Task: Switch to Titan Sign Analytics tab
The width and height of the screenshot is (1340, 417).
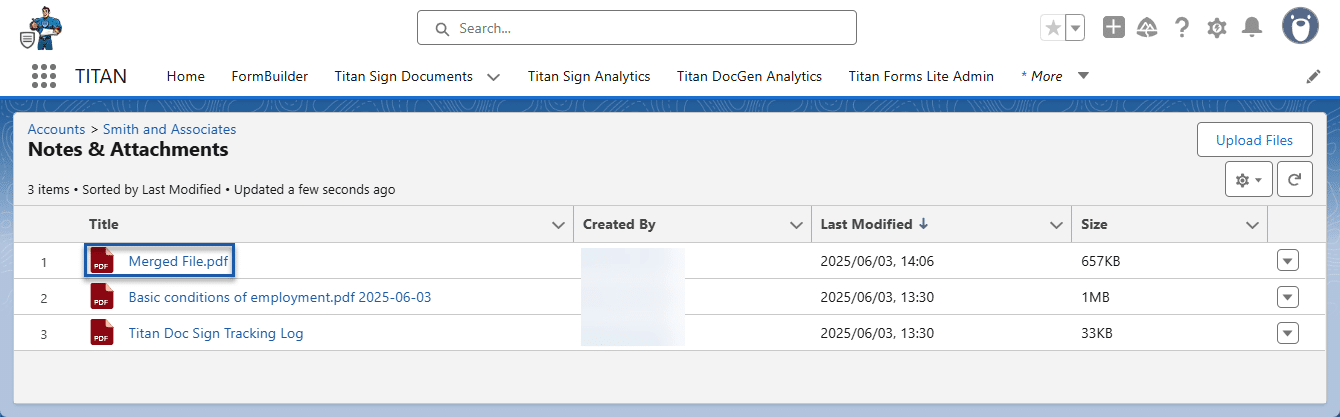Action: 589,76
